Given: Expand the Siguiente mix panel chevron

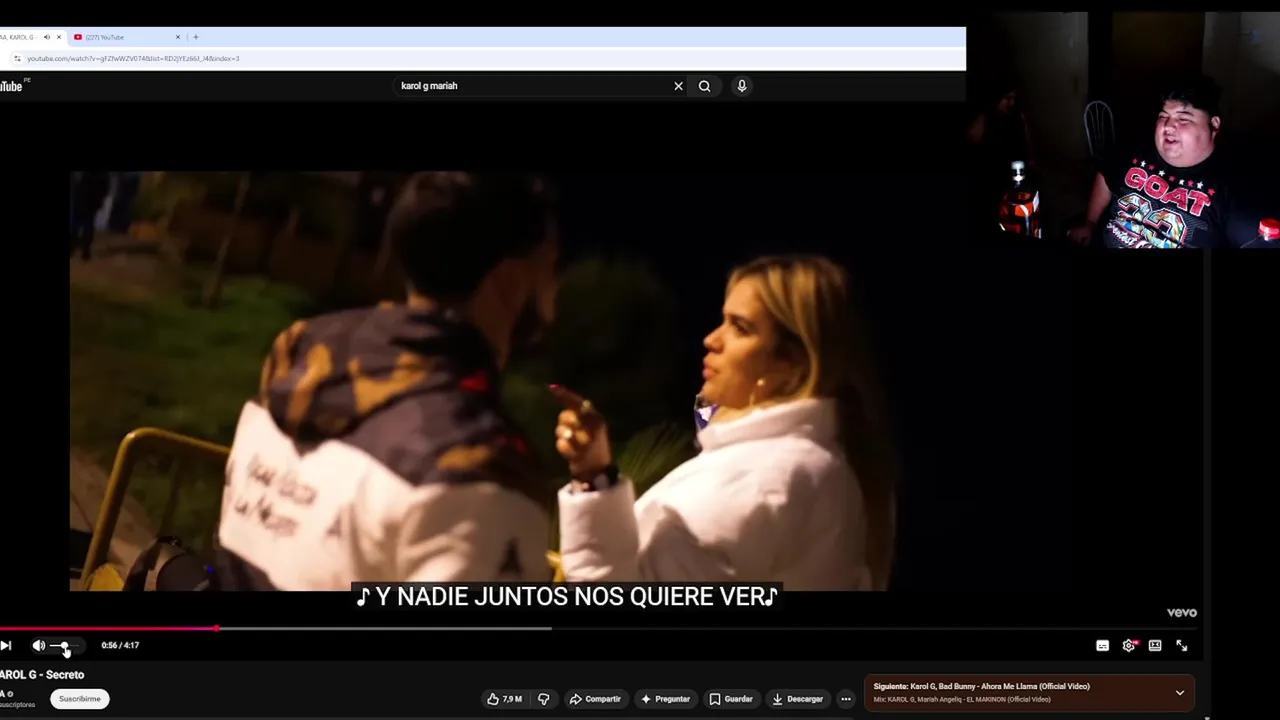Looking at the screenshot, I should click(x=1180, y=692).
